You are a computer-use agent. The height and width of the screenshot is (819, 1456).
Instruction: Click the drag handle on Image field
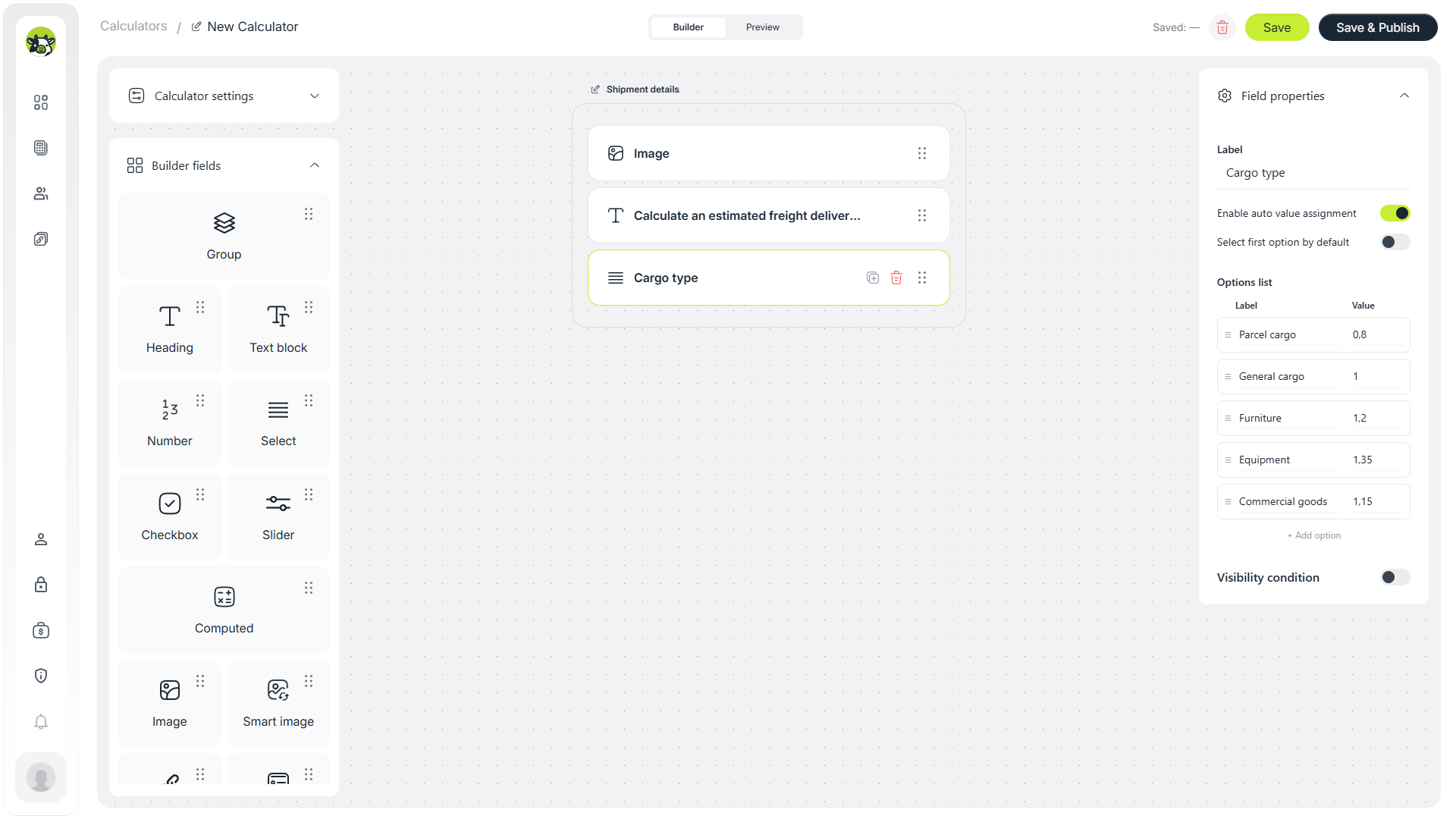click(x=922, y=153)
